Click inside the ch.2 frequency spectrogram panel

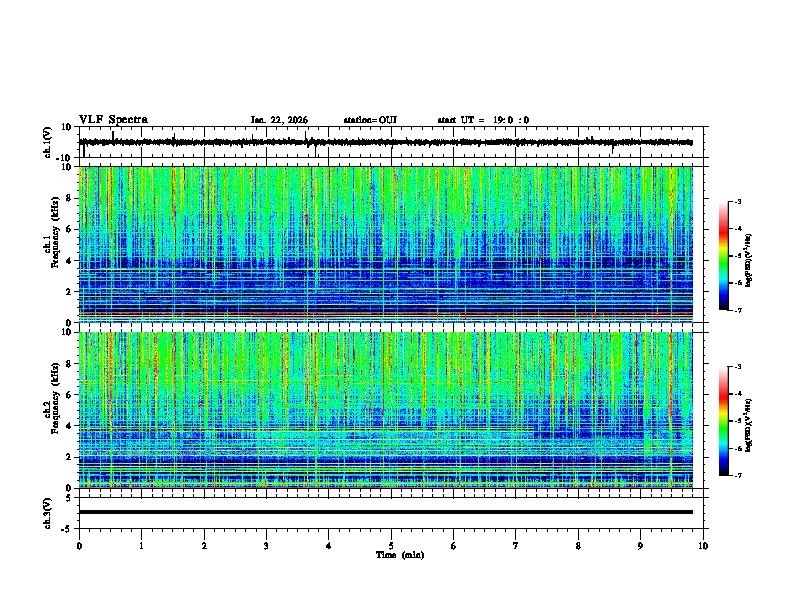[x=386, y=410]
